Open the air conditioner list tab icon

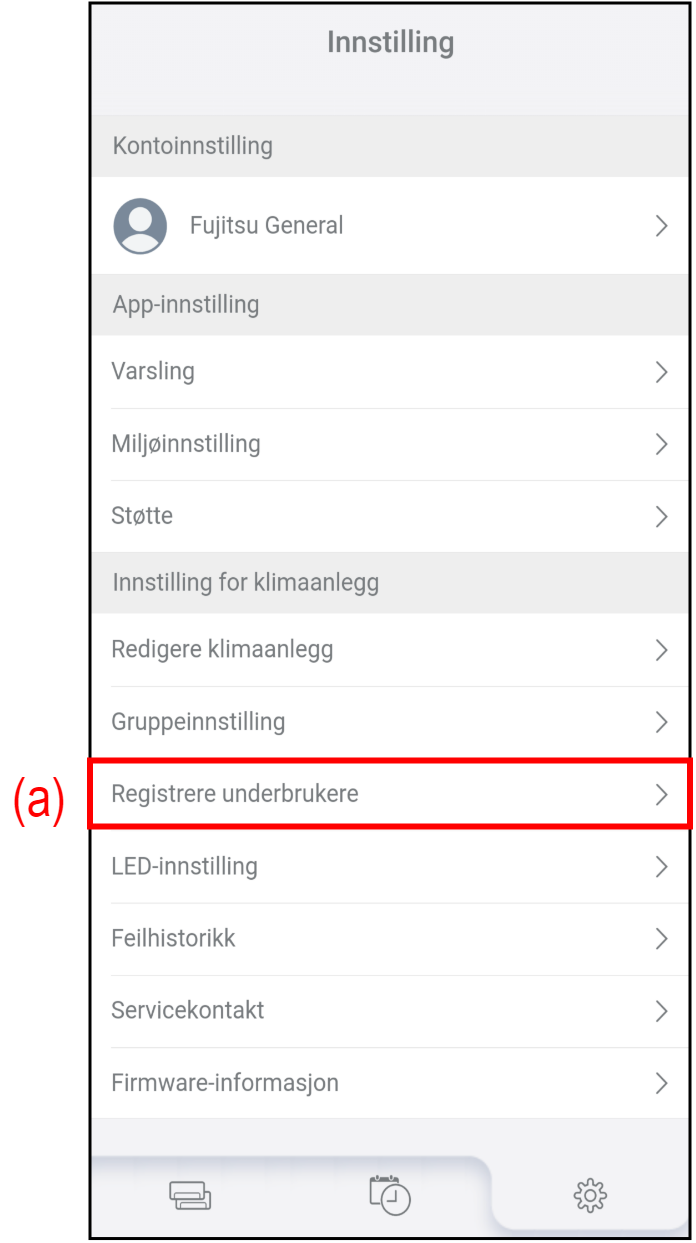tap(190, 1195)
